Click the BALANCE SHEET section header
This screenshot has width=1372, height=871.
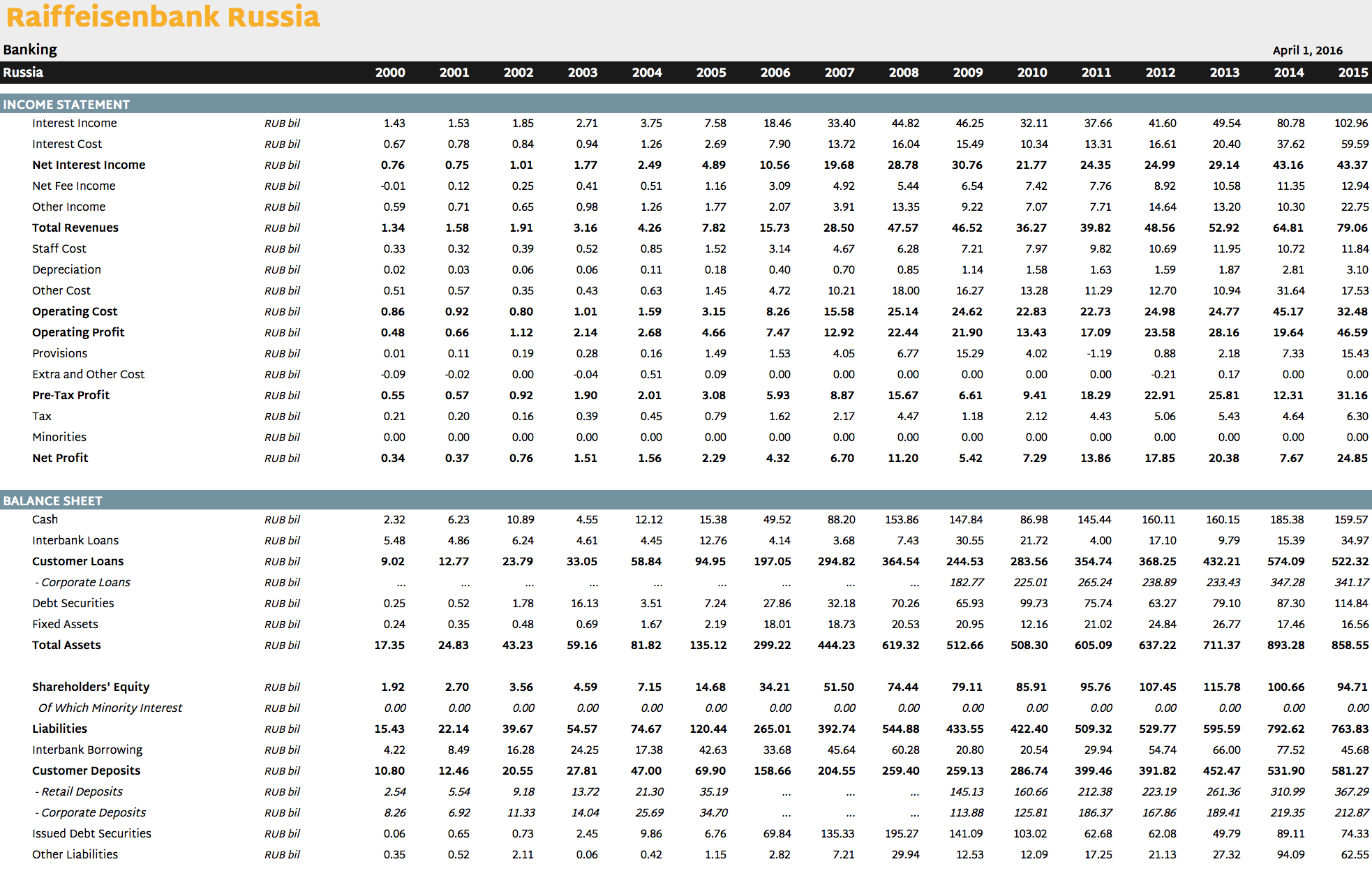52,501
